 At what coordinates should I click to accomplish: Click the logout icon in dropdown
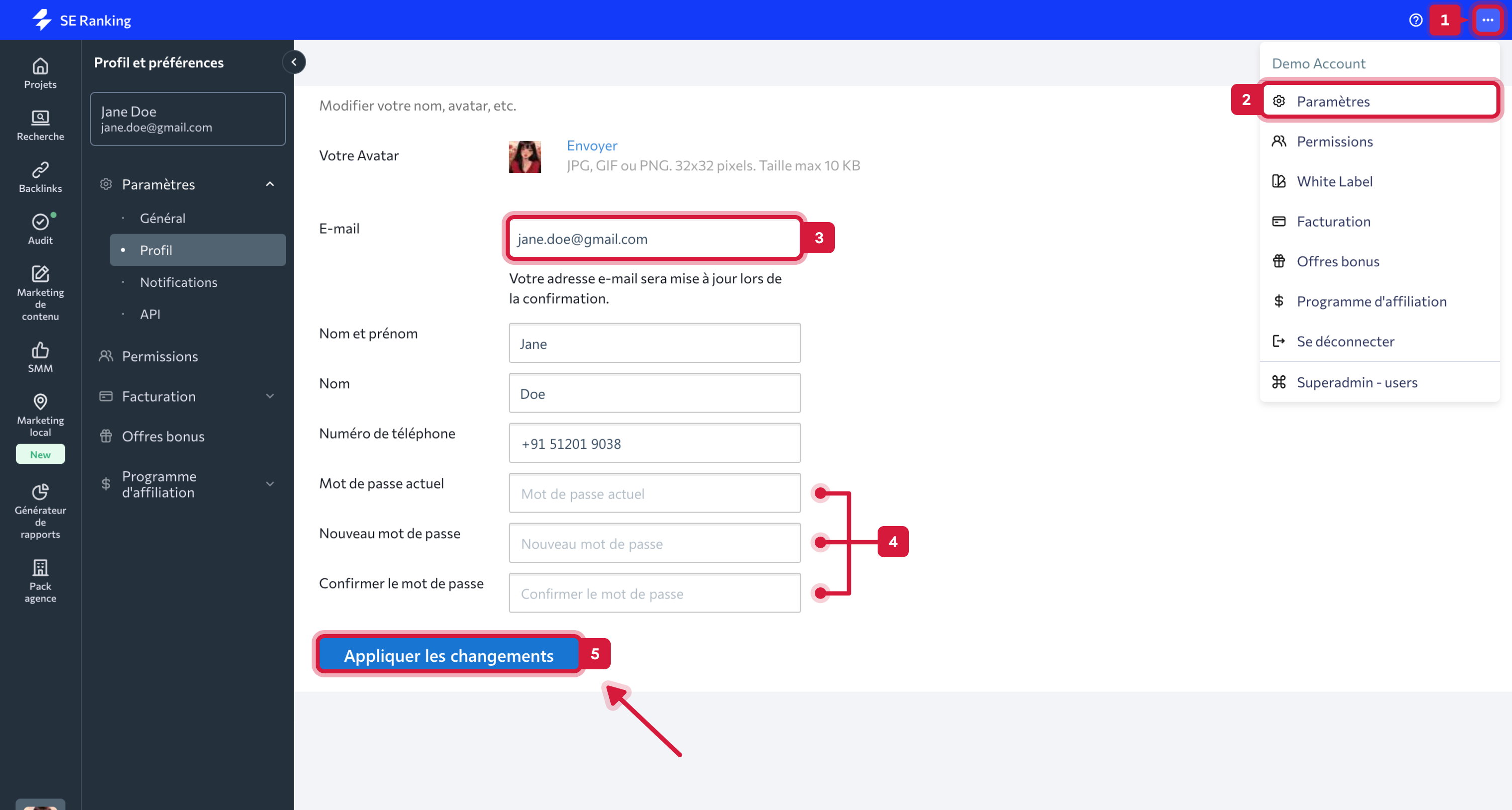[1278, 341]
